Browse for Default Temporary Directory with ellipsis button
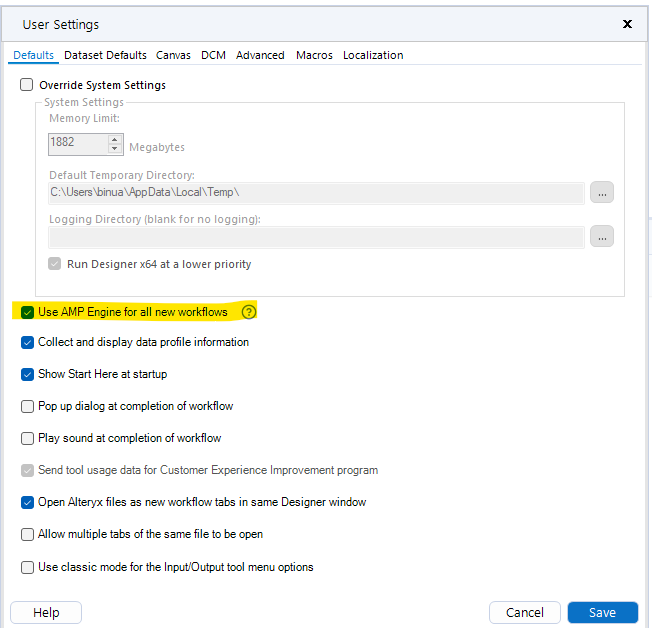Screen dimensions: 652x628 point(601,192)
